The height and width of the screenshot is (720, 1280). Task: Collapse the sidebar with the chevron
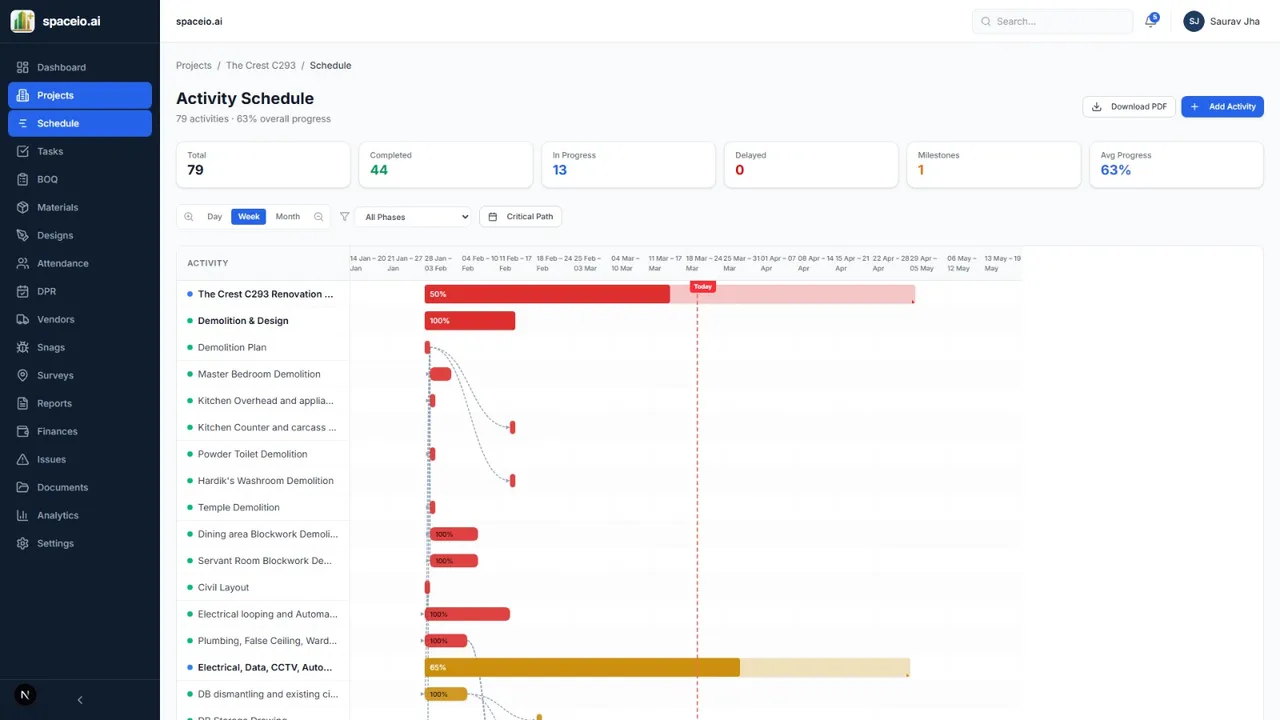click(80, 700)
